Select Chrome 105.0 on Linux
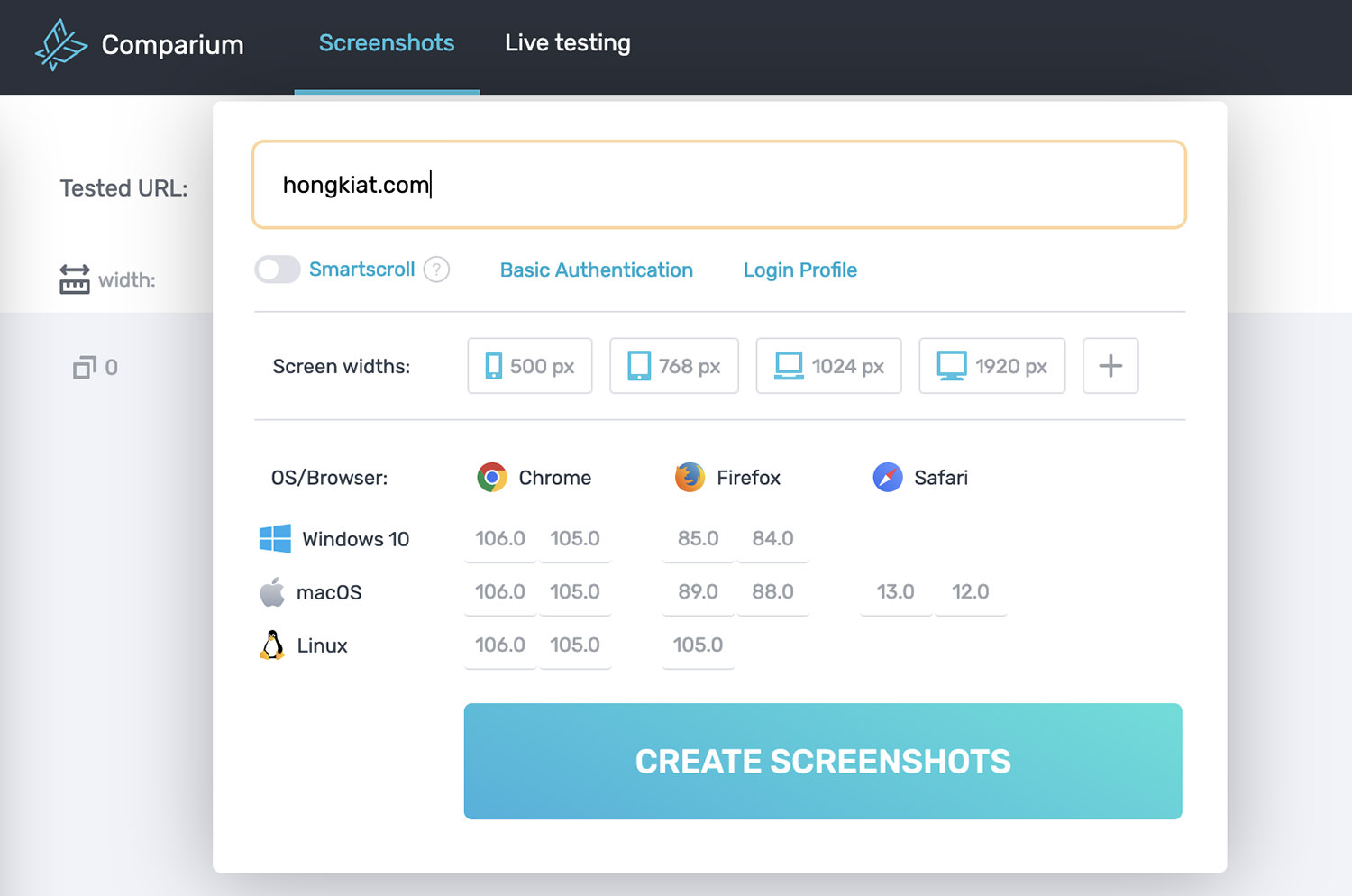1352x896 pixels. pyautogui.click(x=575, y=645)
